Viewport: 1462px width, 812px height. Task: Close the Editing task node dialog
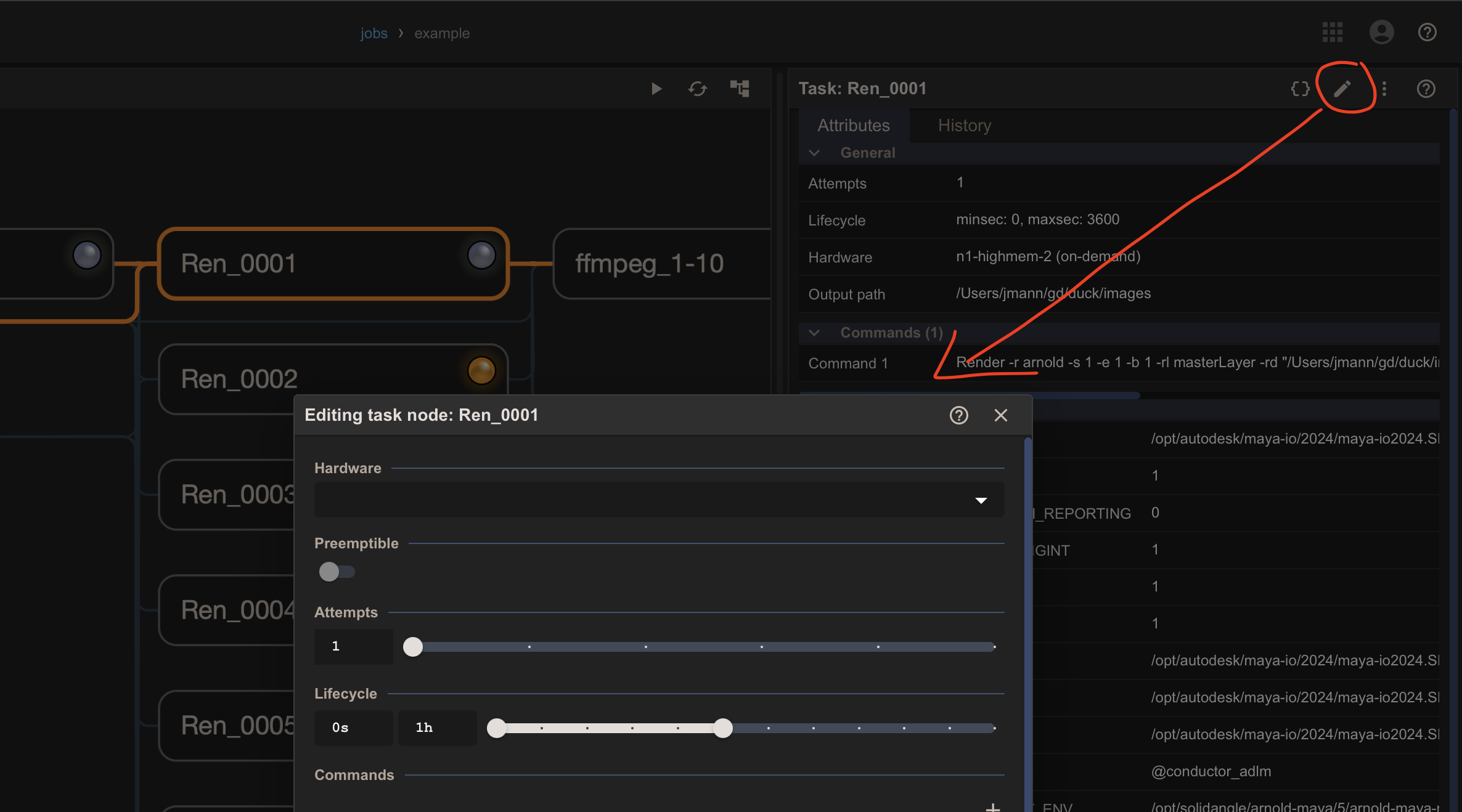coord(1001,415)
